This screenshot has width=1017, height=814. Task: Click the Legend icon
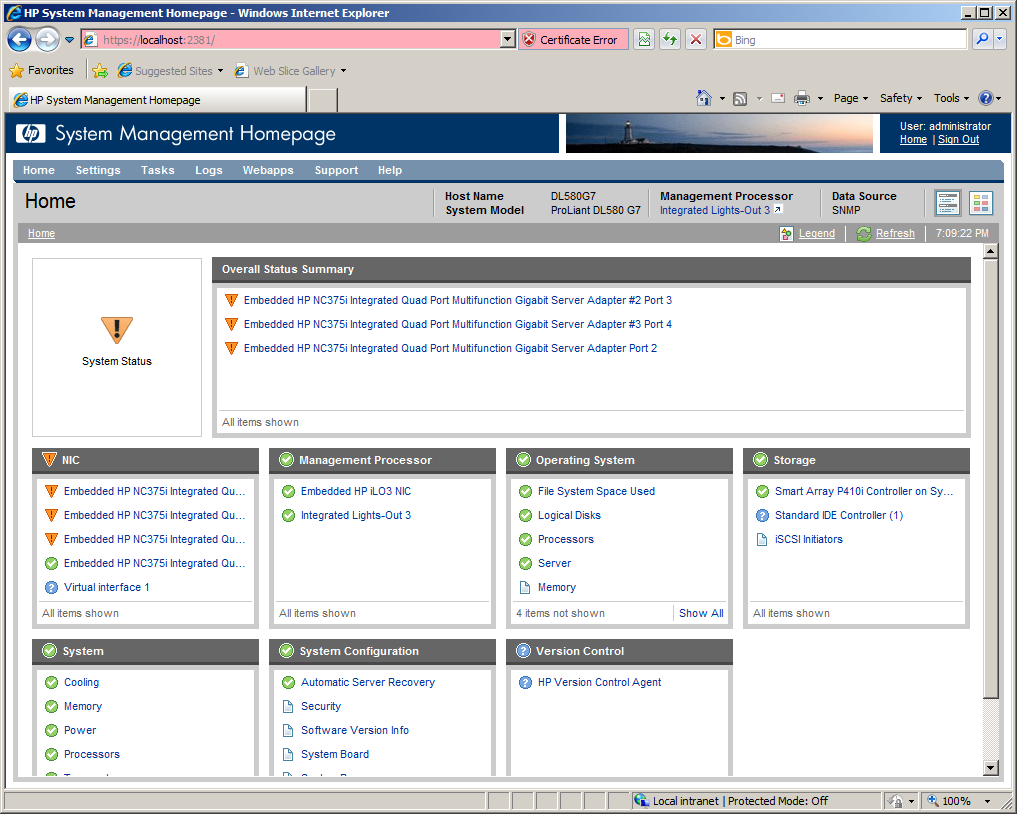(786, 233)
